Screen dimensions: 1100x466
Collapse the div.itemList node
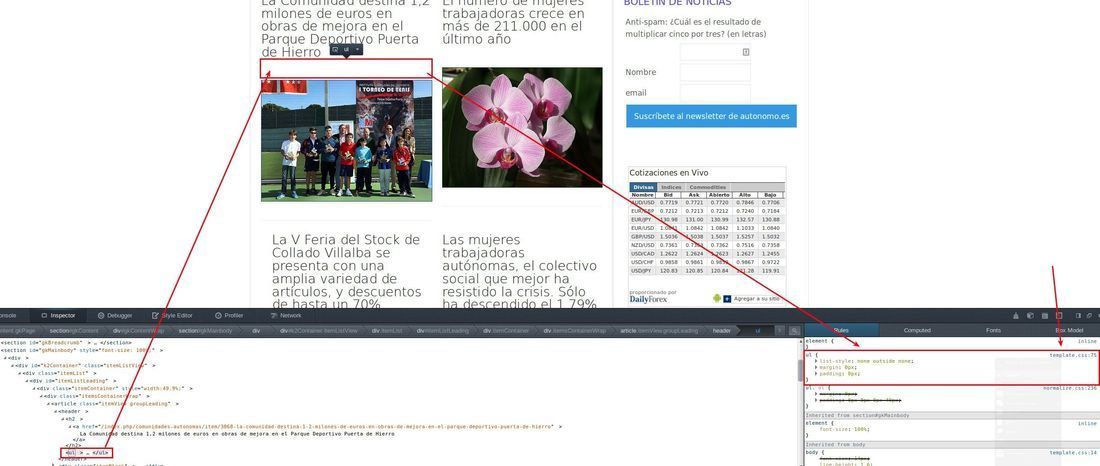tap(20, 373)
